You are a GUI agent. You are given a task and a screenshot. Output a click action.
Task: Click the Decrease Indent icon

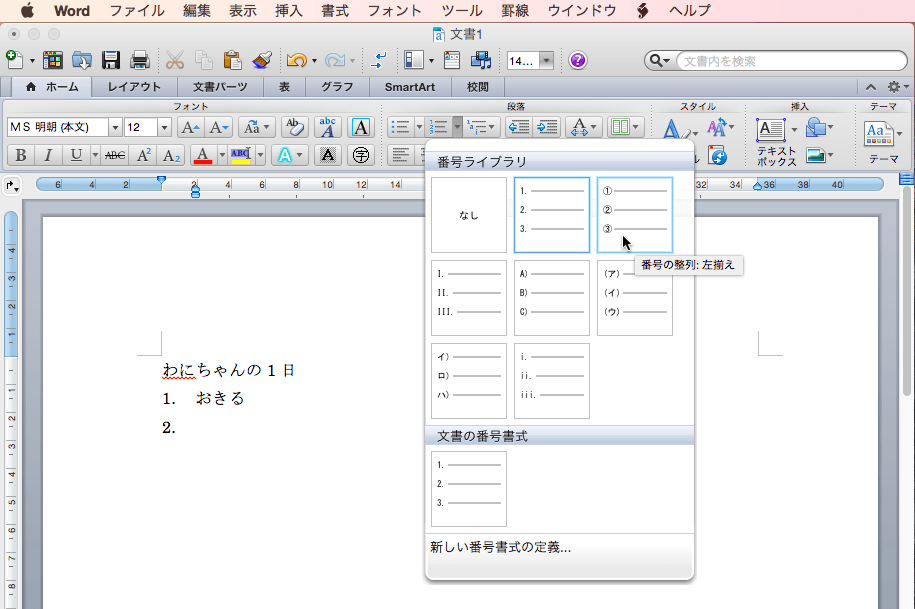pos(519,127)
